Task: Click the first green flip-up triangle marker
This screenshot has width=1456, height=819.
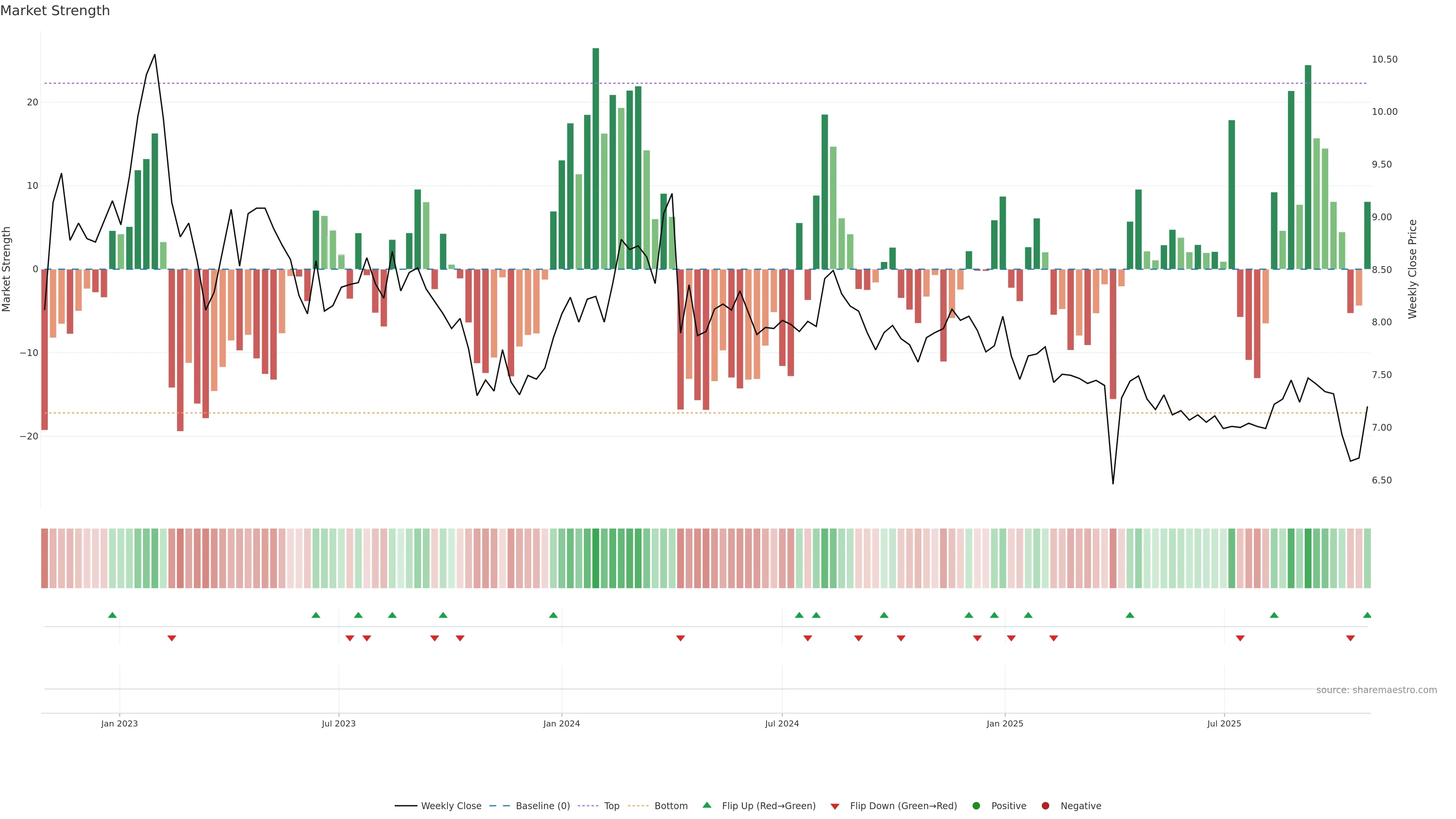Action: pyautogui.click(x=113, y=615)
